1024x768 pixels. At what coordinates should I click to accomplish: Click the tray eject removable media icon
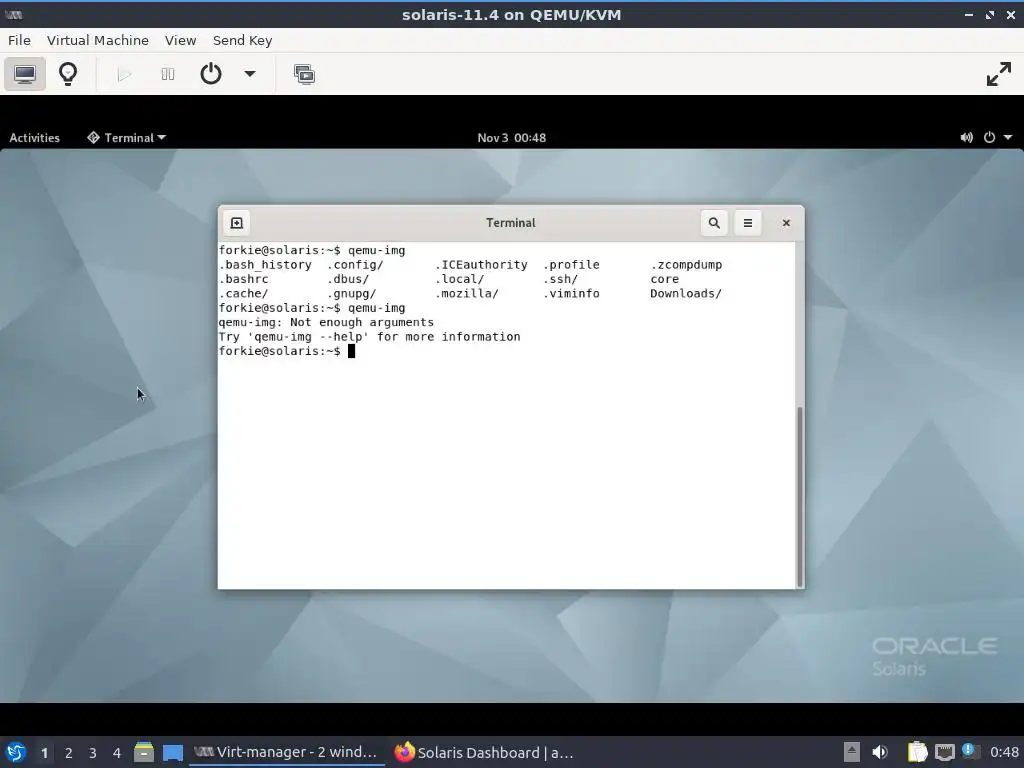(x=852, y=752)
